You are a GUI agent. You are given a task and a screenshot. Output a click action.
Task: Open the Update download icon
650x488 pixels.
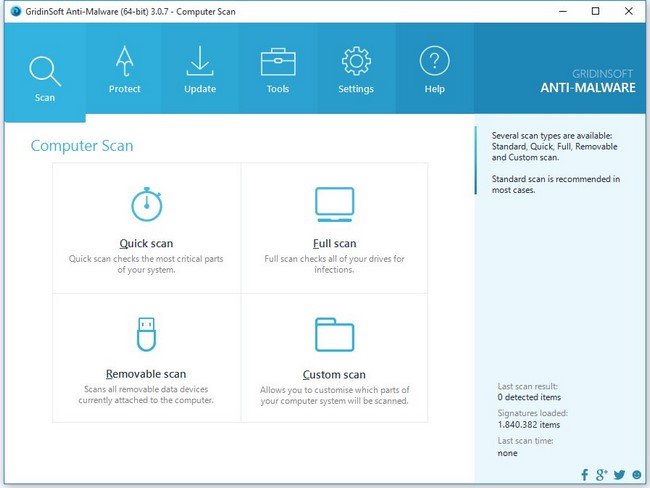200,61
